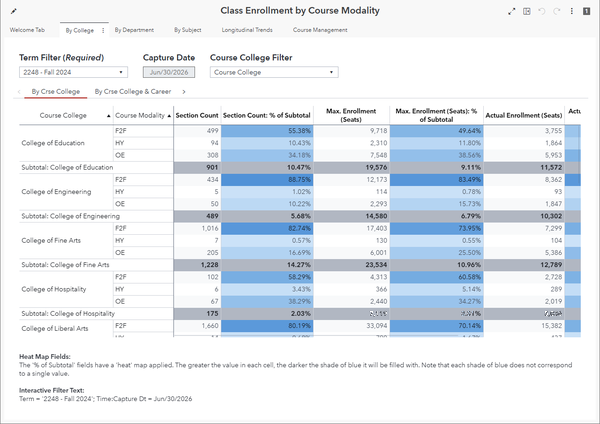The height and width of the screenshot is (424, 600).
Task: Sort by the Course Modality column arrow
Action: point(169,116)
